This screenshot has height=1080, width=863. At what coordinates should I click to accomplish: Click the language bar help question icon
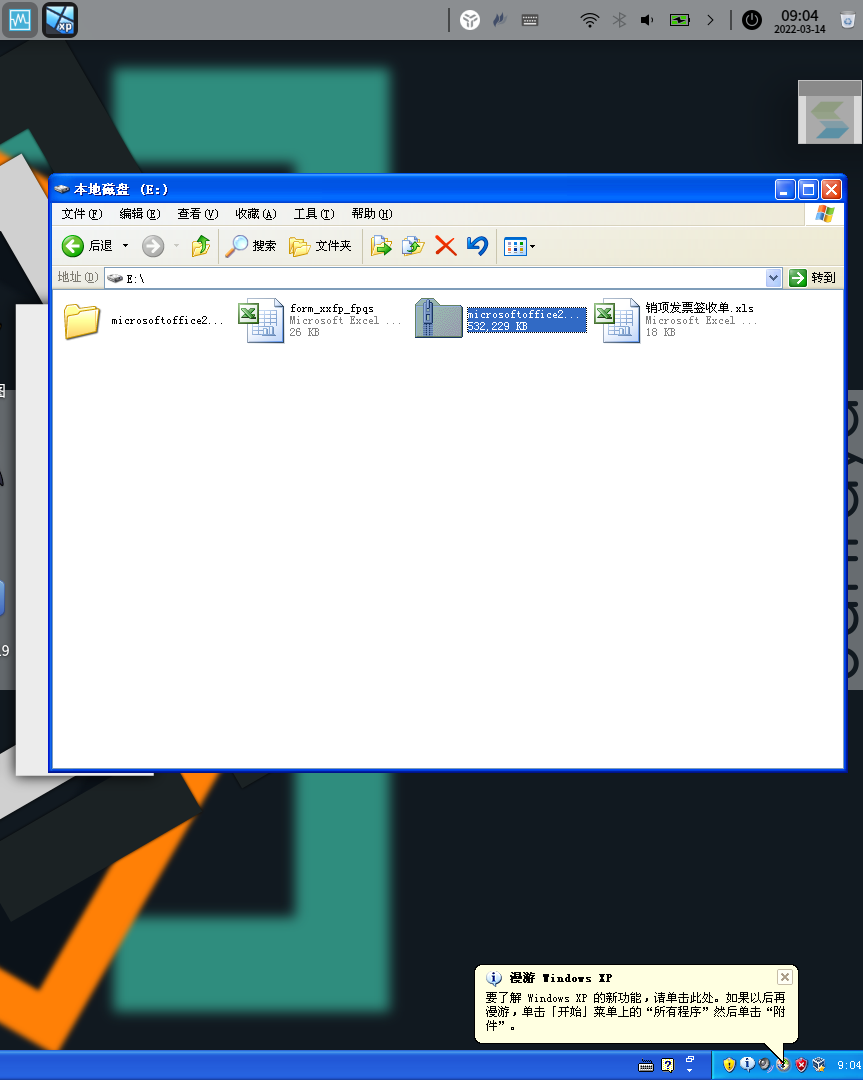(x=667, y=1066)
